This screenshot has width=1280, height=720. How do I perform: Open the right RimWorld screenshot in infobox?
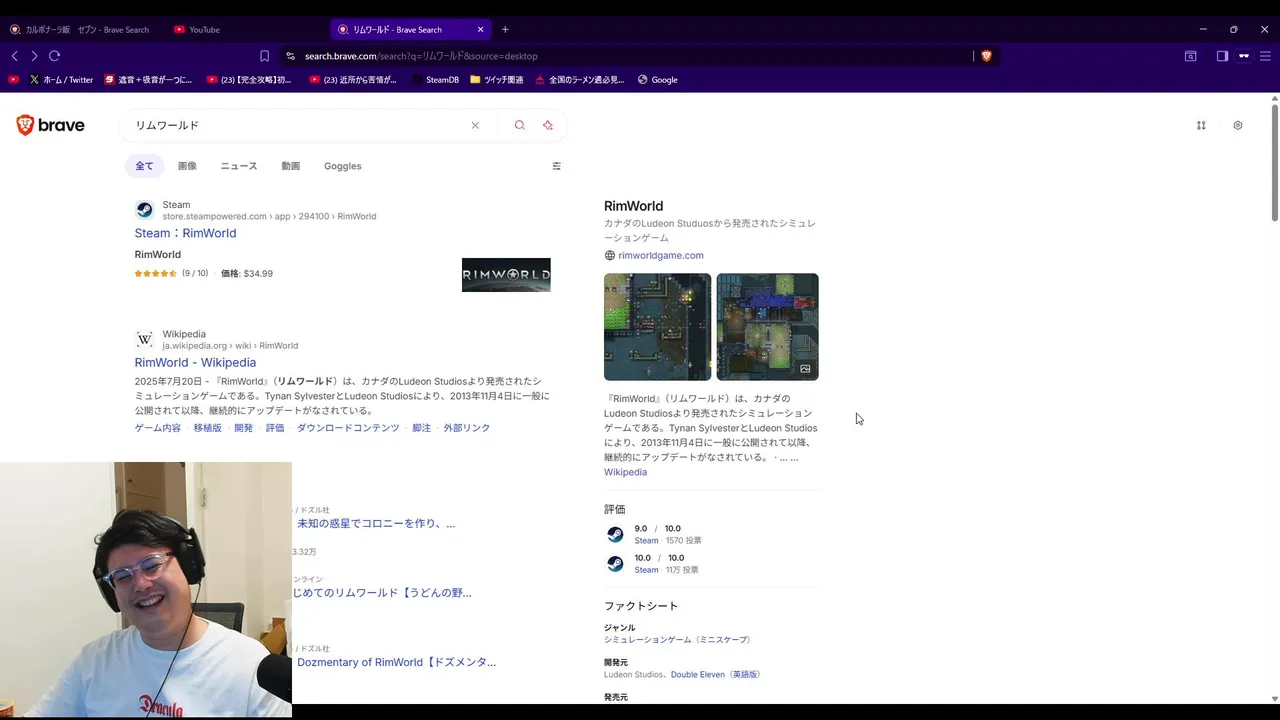coord(767,327)
